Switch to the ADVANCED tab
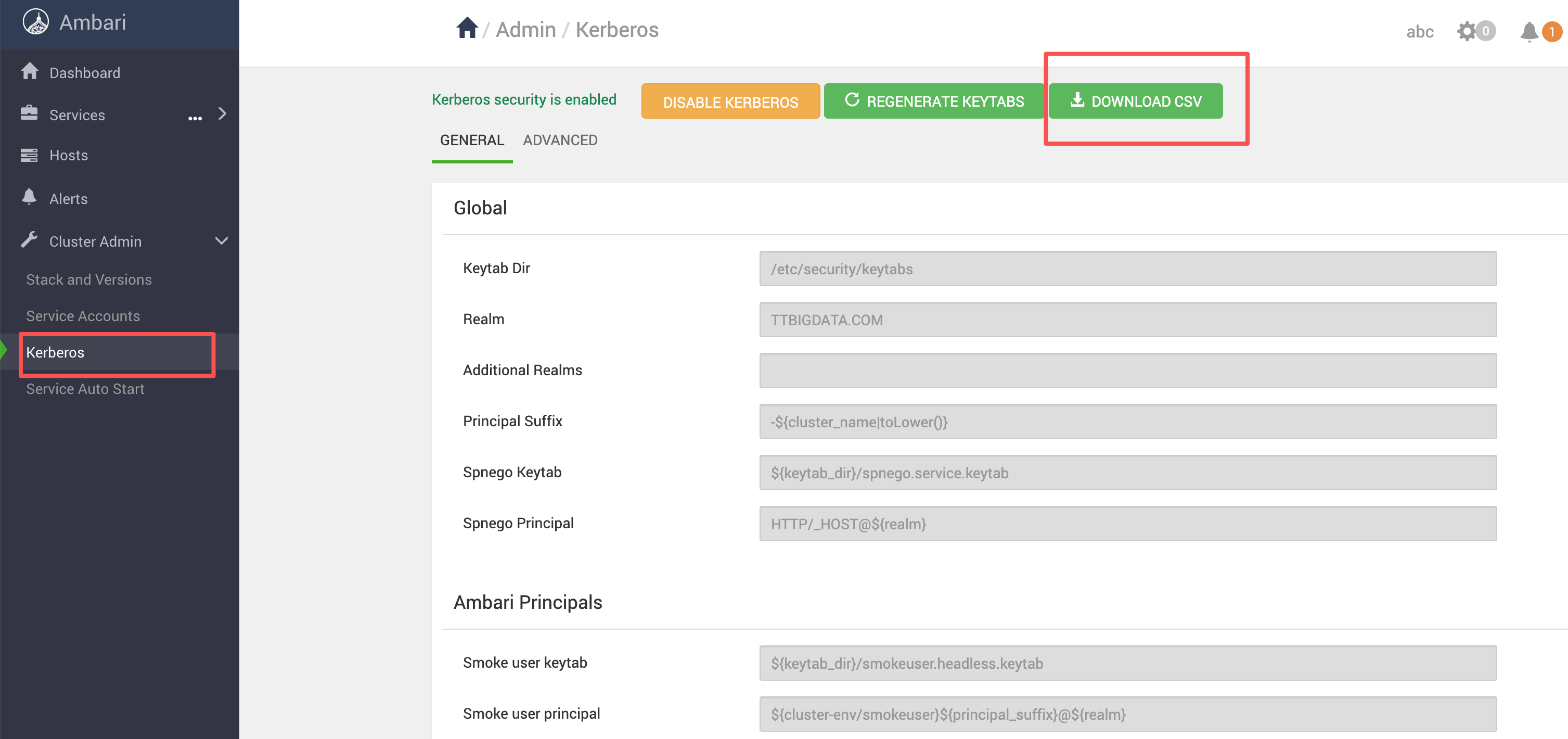Viewport: 1568px width, 739px height. click(559, 140)
